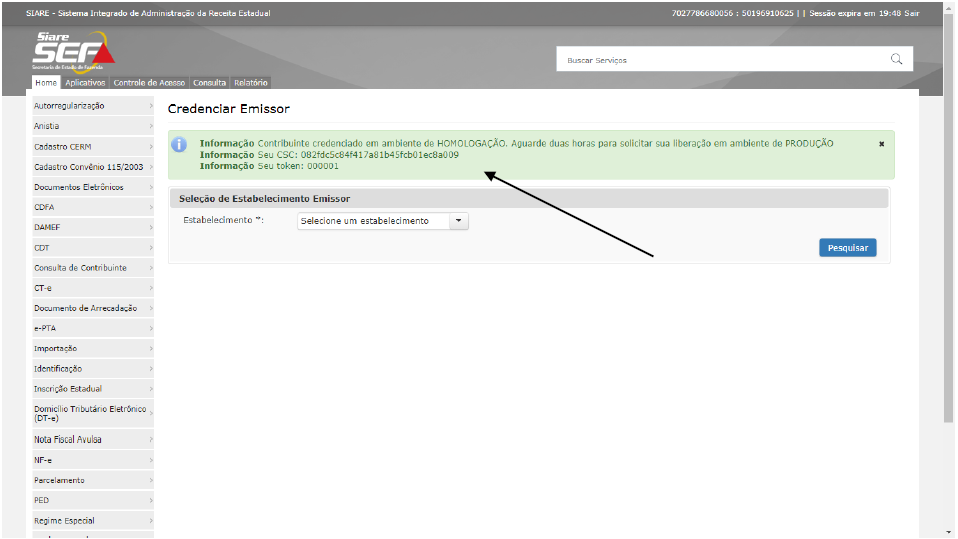Open the Relatório tab
958x539 pixels.
[251, 83]
